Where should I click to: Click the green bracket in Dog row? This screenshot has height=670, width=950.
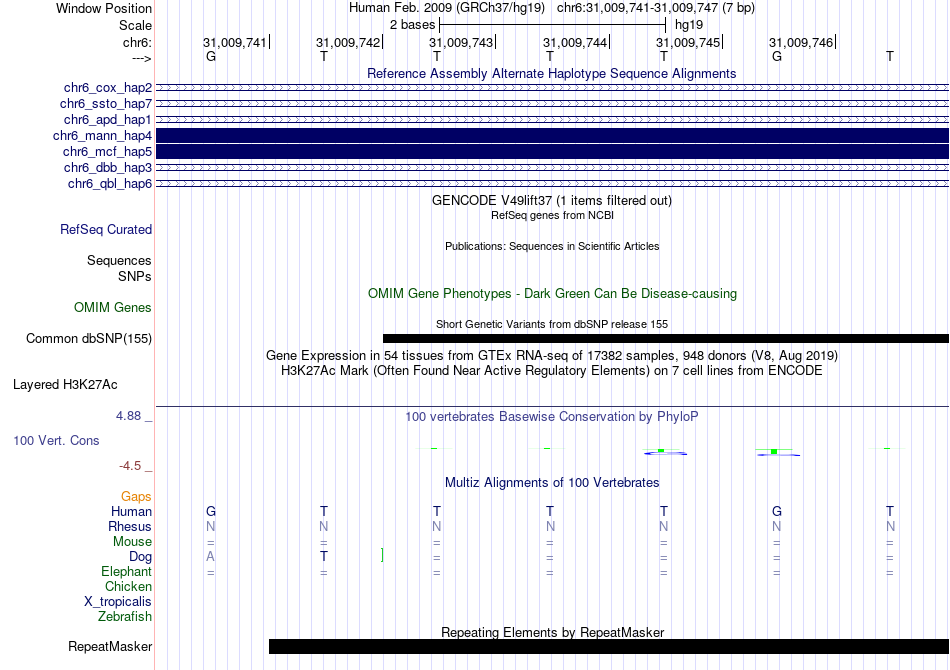pyautogui.click(x=382, y=555)
